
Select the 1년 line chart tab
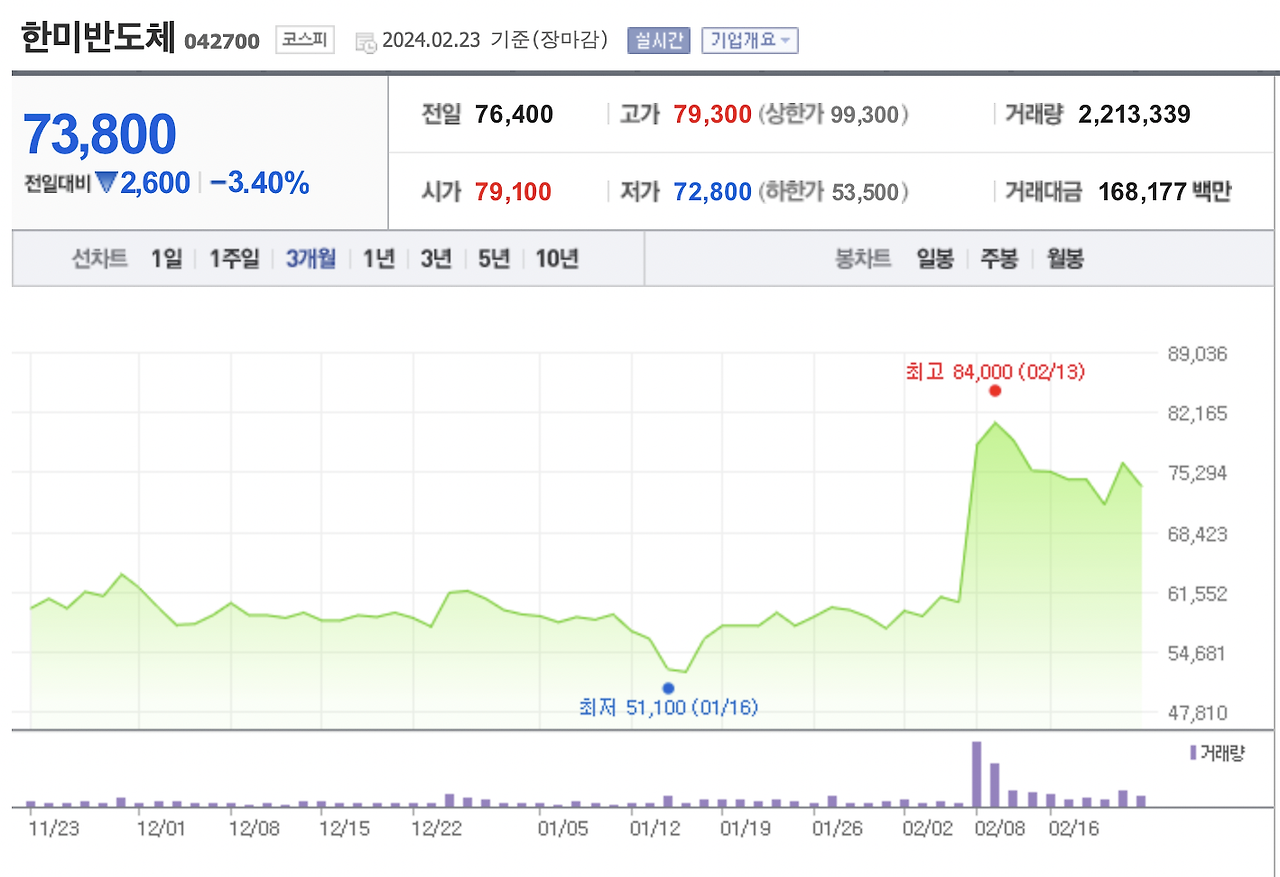coord(379,259)
